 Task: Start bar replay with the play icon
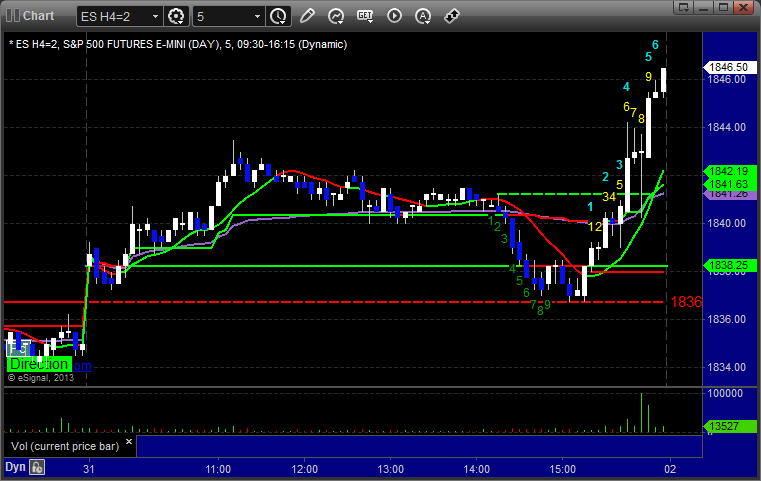pyautogui.click(x=394, y=16)
